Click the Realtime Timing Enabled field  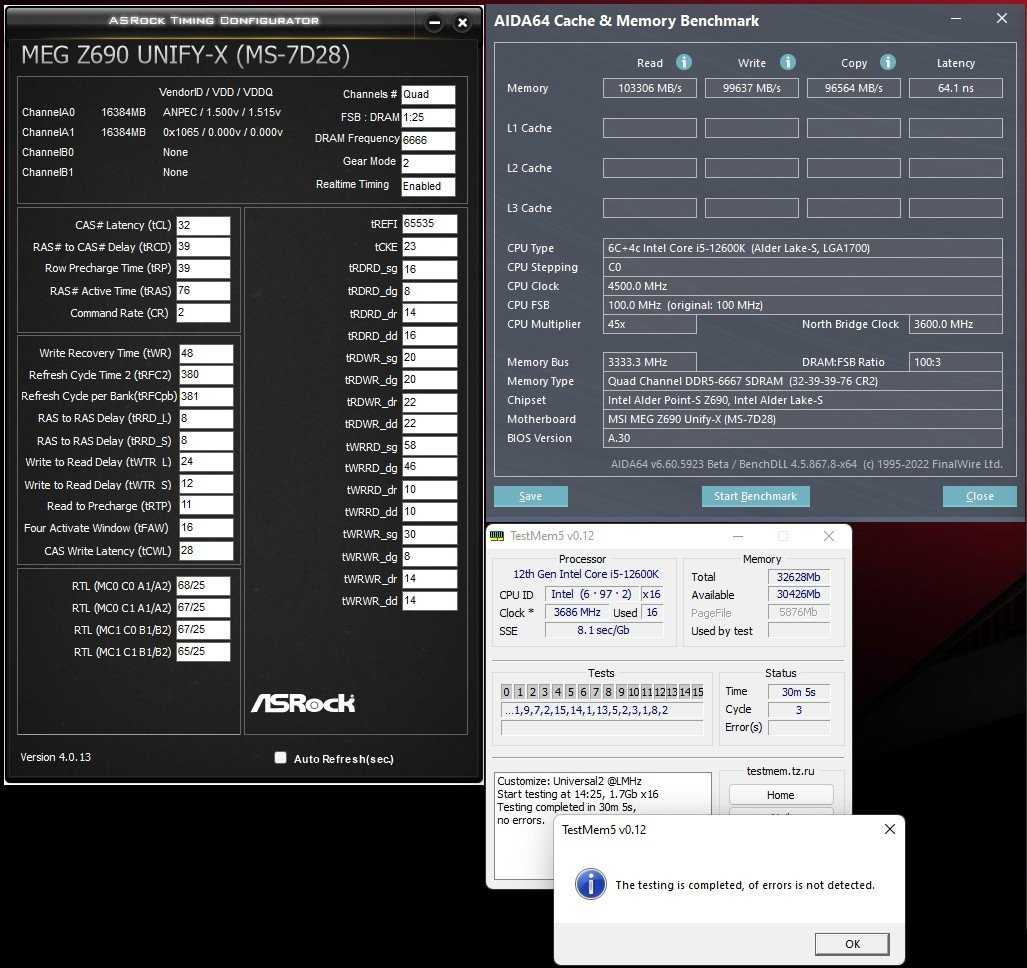428,186
